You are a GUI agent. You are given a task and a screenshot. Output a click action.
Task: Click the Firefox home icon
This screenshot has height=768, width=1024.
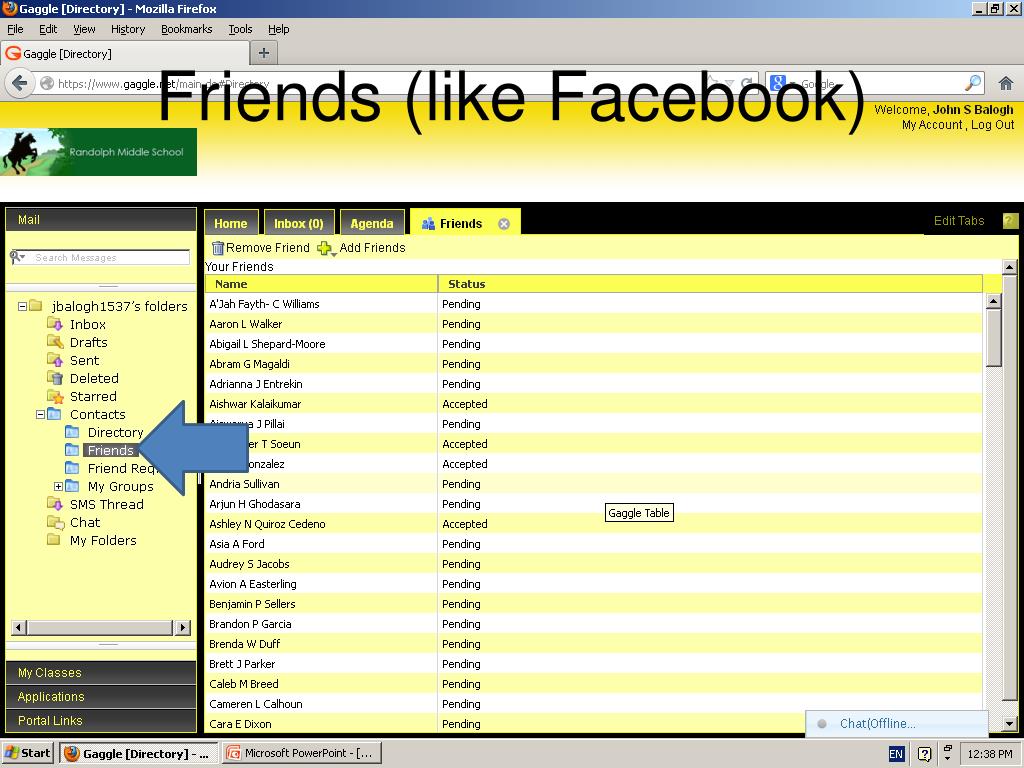(x=1006, y=83)
